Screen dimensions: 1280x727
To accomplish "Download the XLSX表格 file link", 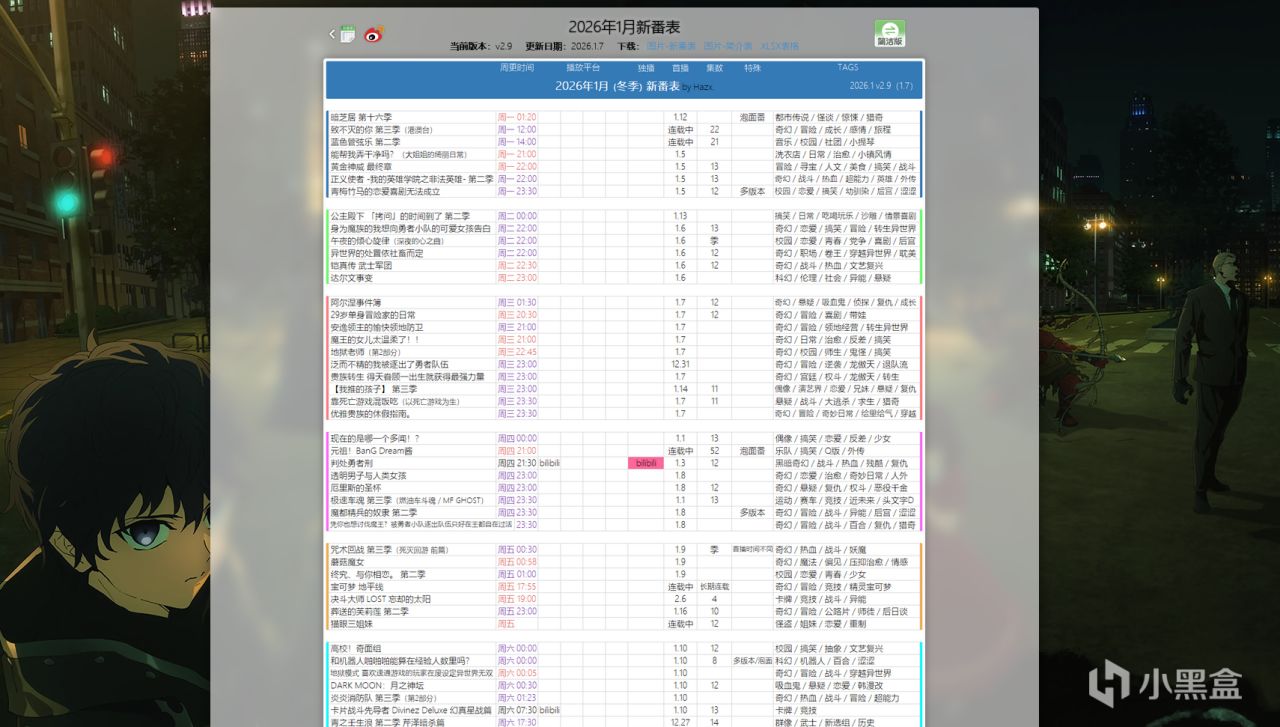I will point(780,46).
